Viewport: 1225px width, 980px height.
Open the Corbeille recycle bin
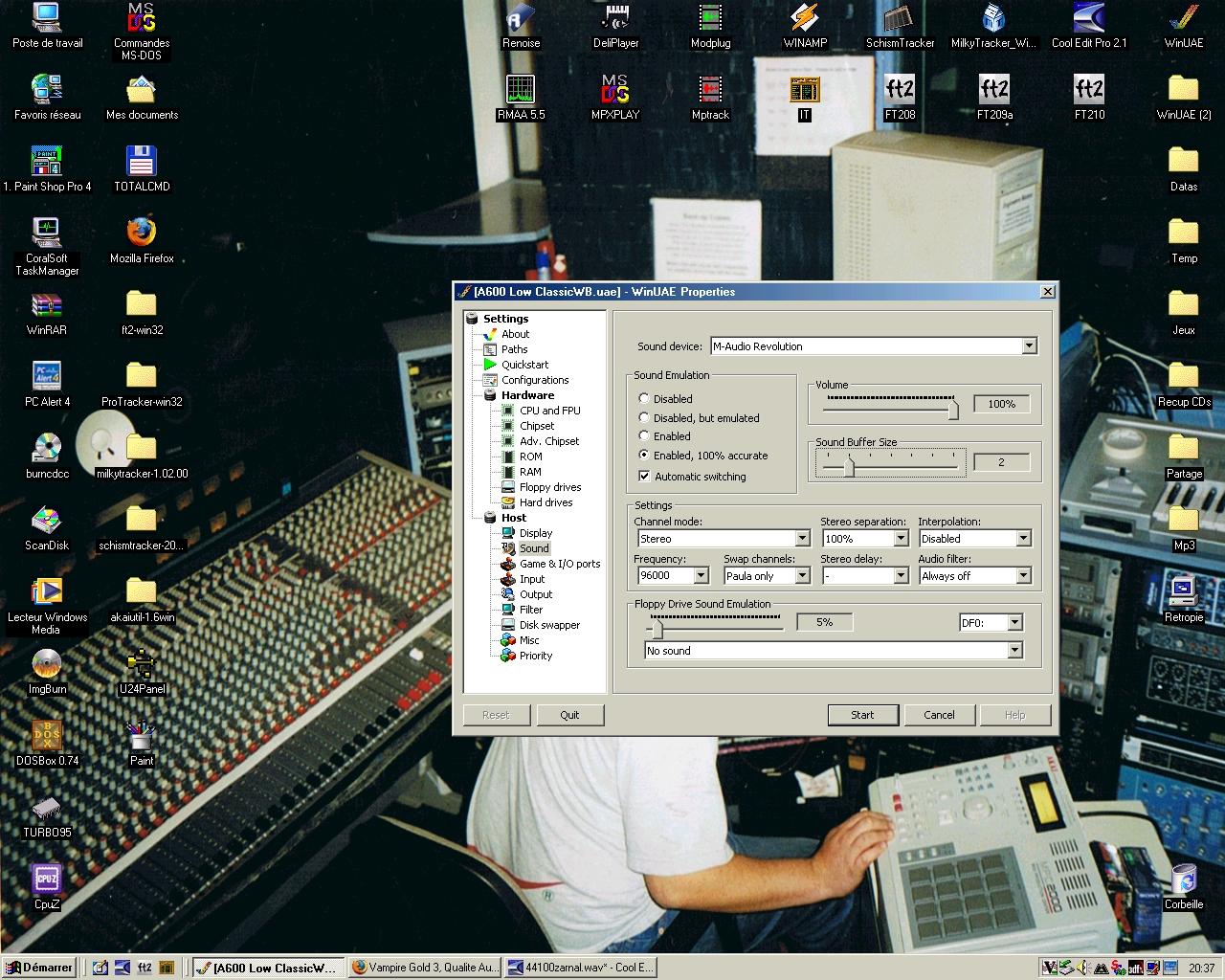(x=1184, y=886)
